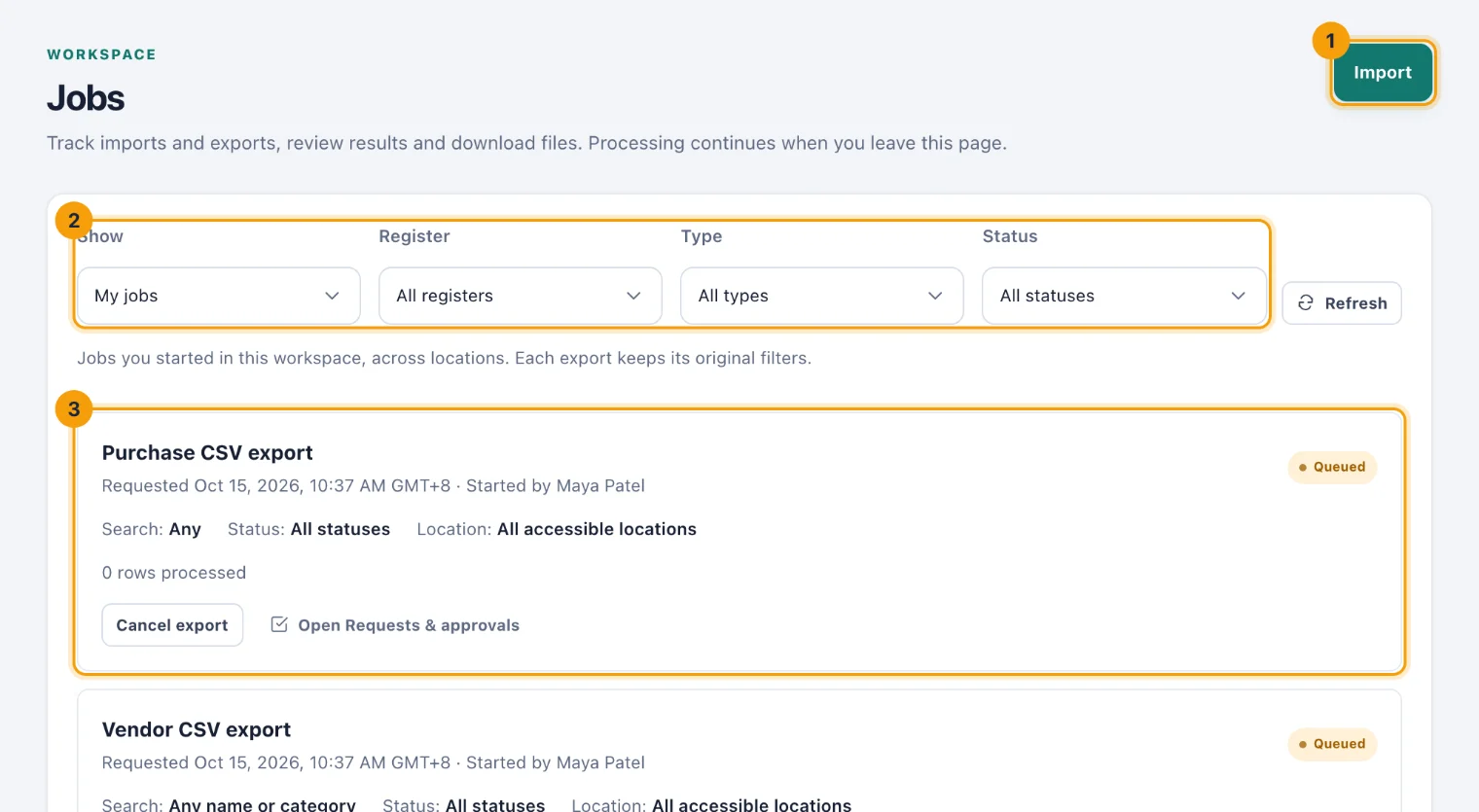Click the WORKSPACE label

coord(101,54)
